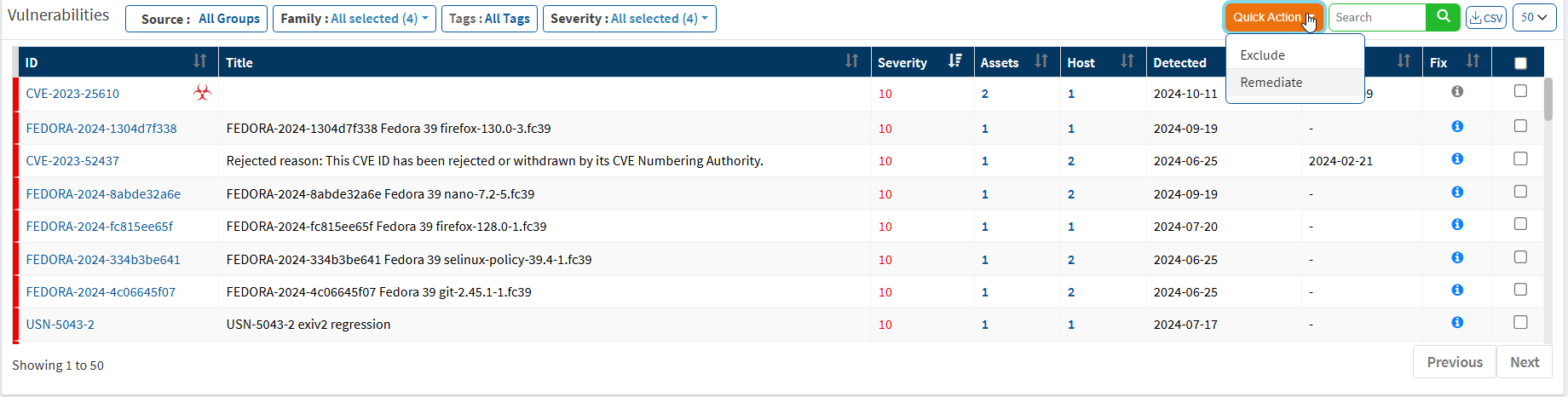Sort the table by ID column
Screen dimensions: 1568x397
point(199,61)
